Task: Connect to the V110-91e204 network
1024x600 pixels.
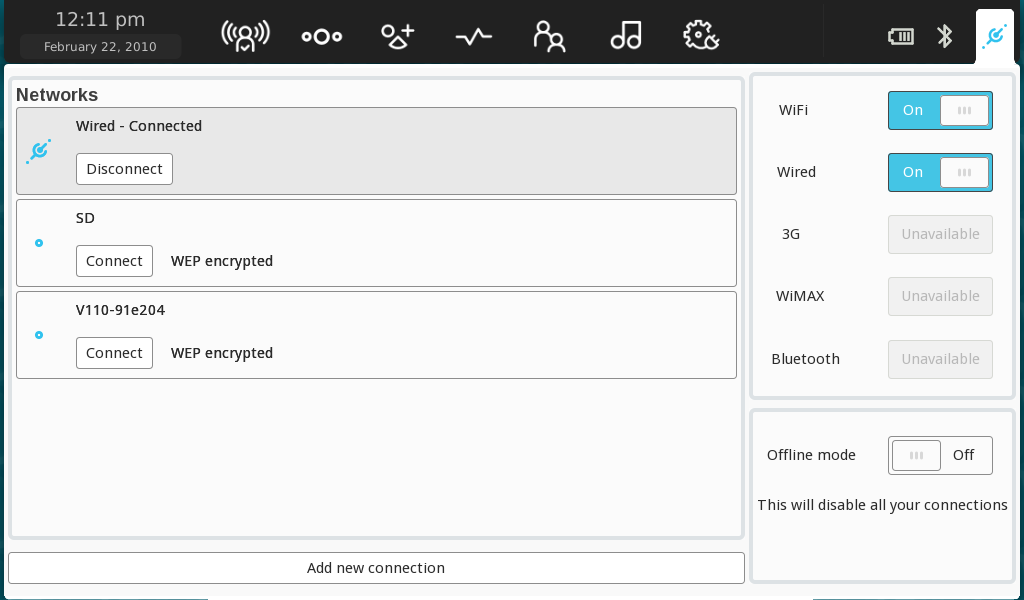Action: coord(114,353)
